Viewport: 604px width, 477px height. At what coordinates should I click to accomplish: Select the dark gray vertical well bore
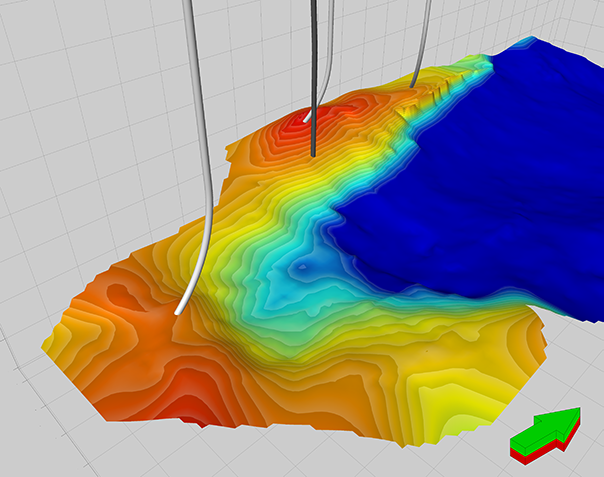coord(314,77)
